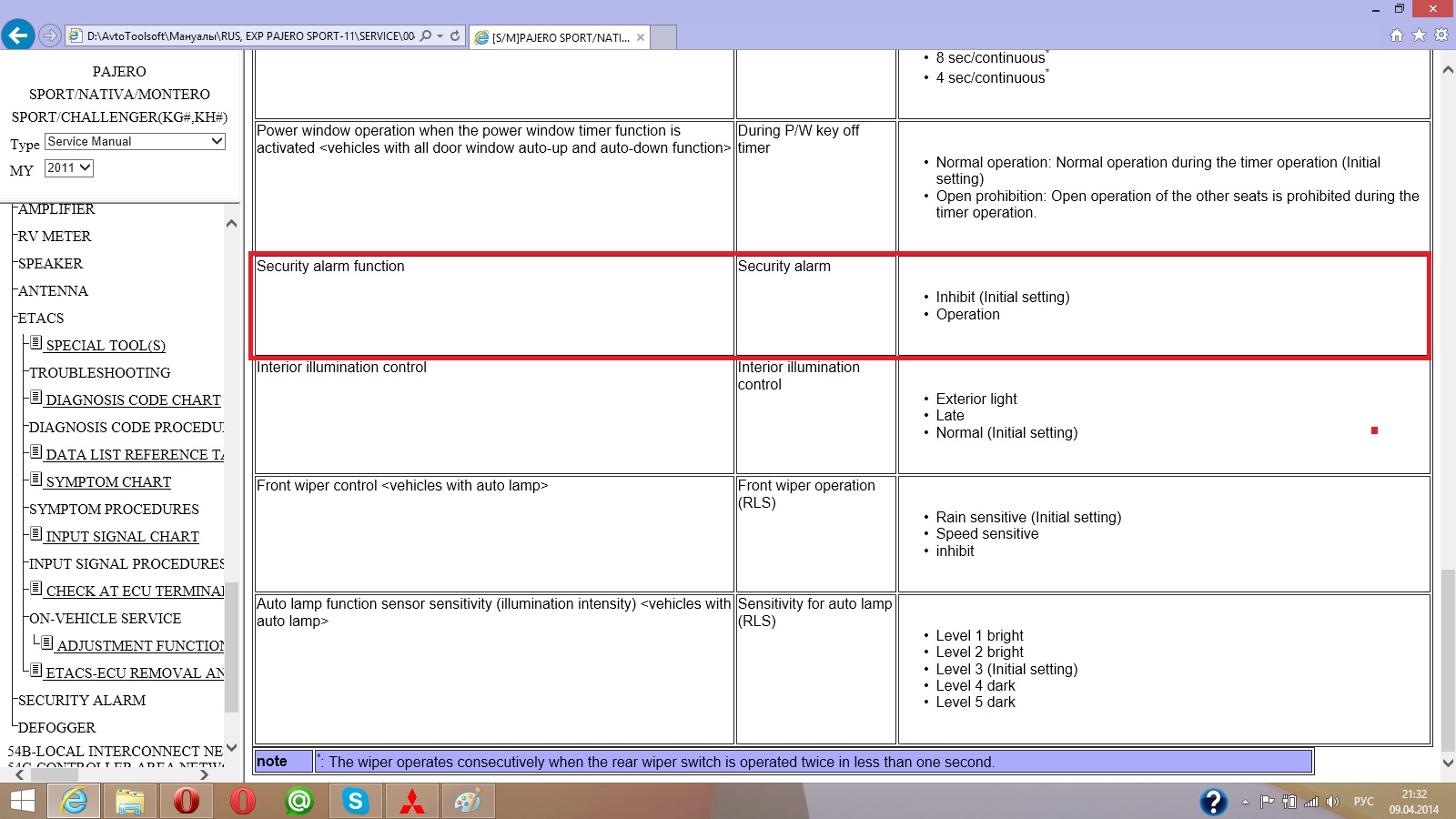Expand the SECURITY ALARM tree item
The image size is (1456, 819).
[82, 701]
